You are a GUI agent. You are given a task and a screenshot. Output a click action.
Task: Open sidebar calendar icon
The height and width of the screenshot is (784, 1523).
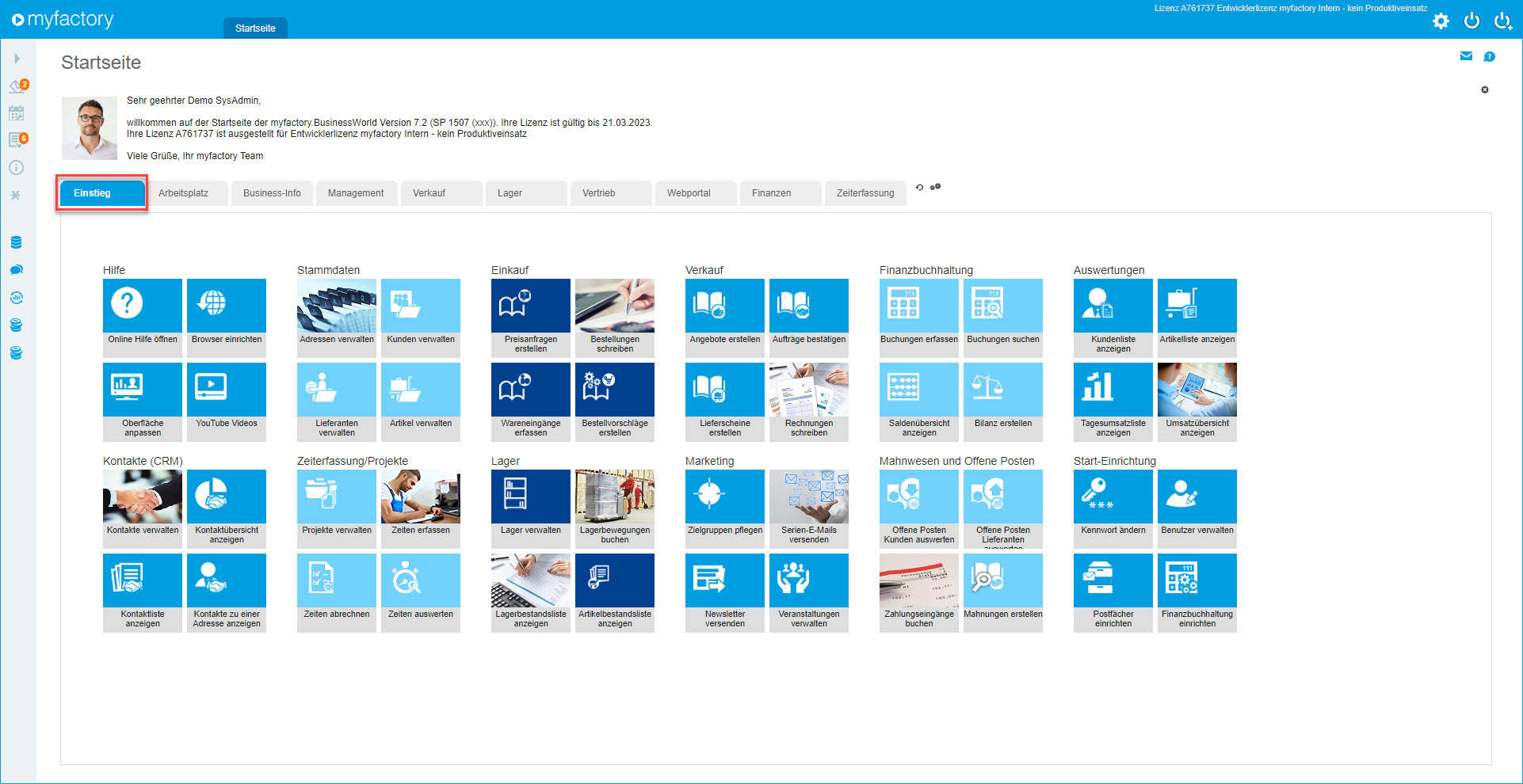coord(17,112)
